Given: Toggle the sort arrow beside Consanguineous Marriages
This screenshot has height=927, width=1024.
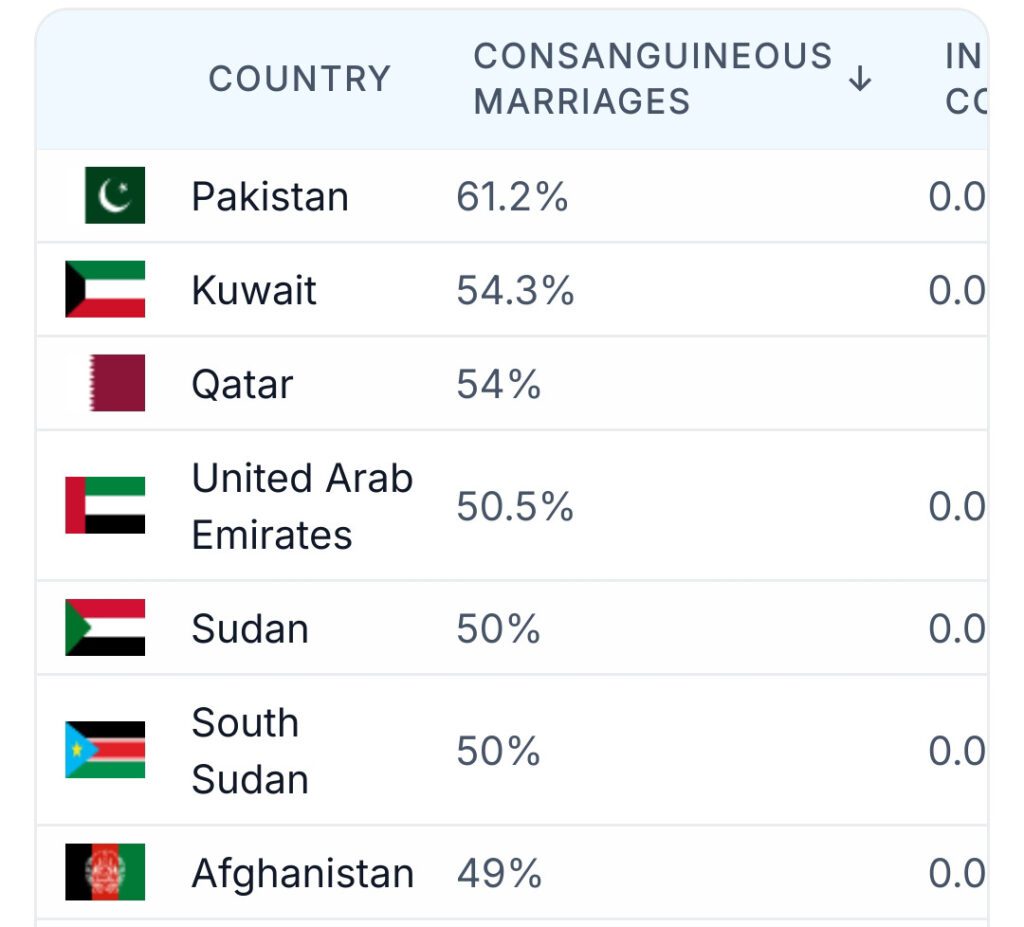Looking at the screenshot, I should click(x=860, y=79).
